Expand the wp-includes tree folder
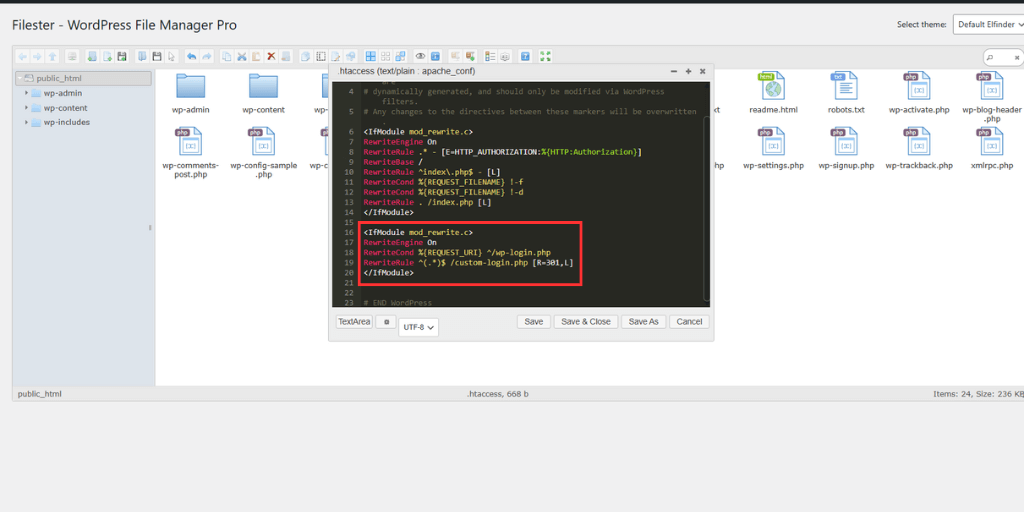Image resolution: width=1024 pixels, height=512 pixels. [x=26, y=122]
